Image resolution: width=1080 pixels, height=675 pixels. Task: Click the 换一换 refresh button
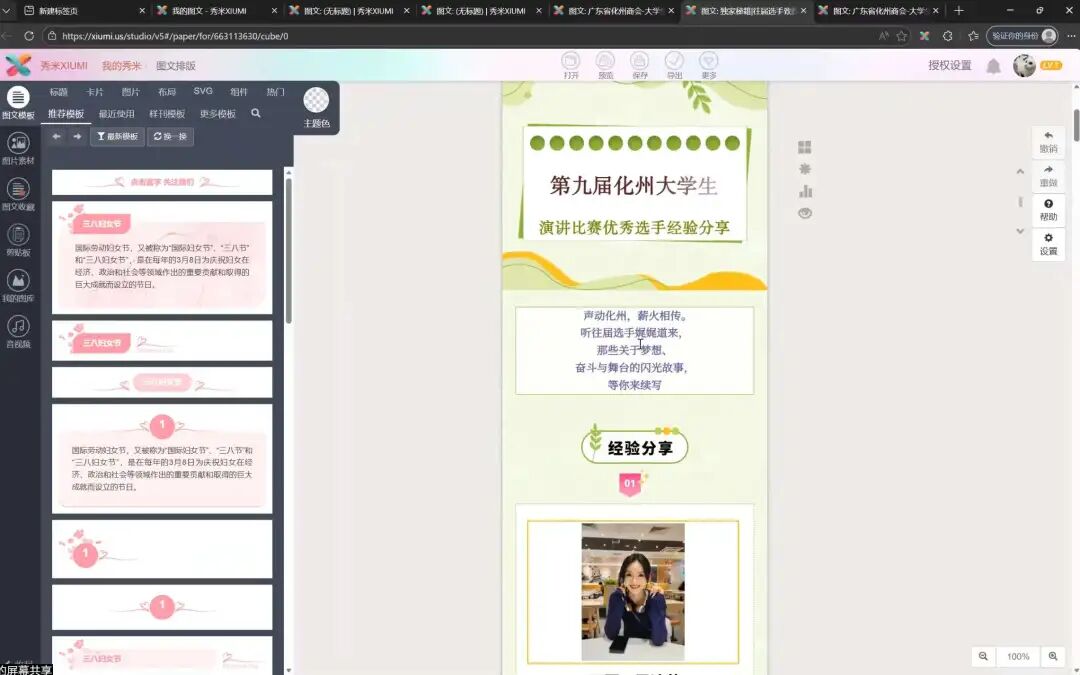pos(170,136)
